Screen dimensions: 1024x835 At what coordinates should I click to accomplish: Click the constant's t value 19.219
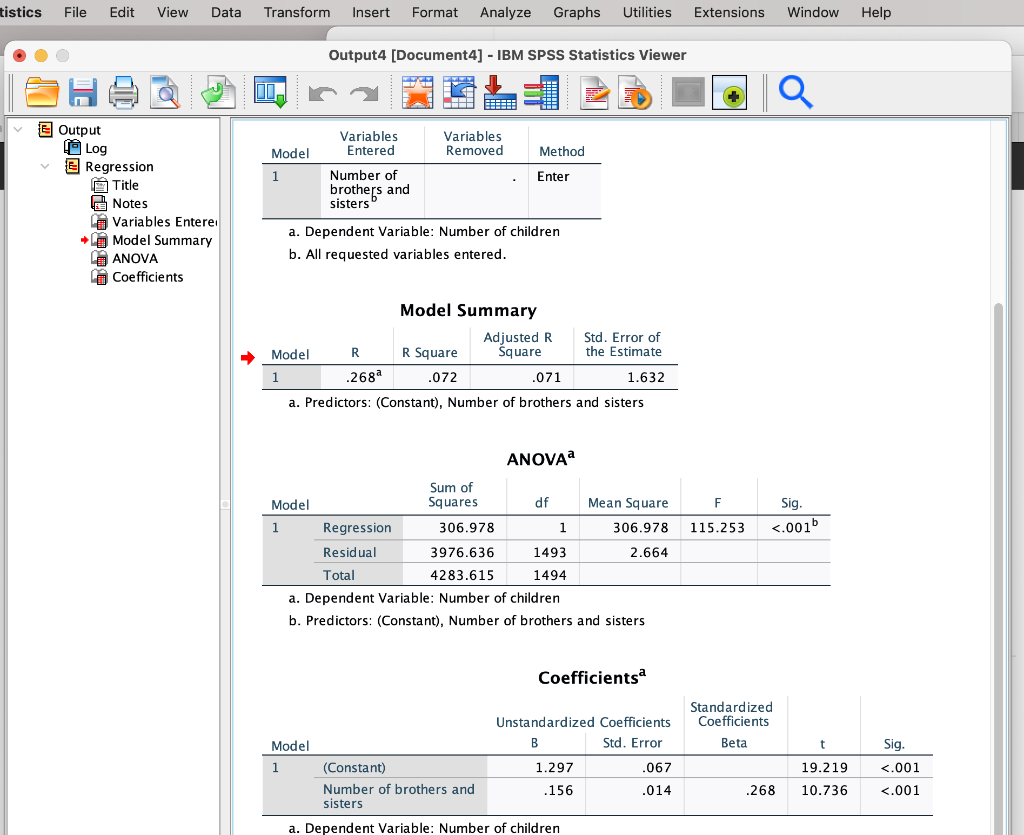[824, 768]
